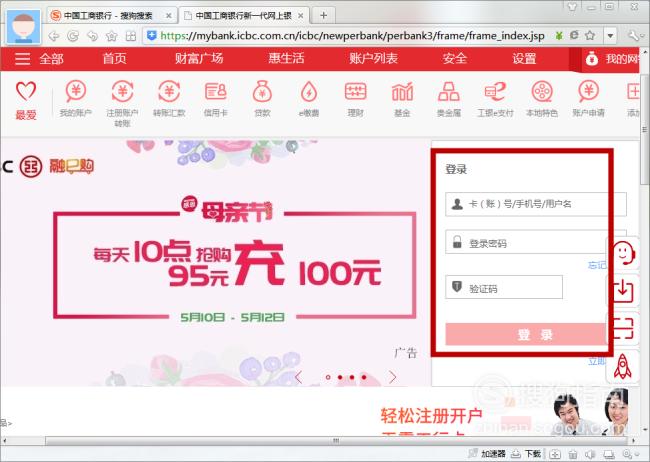Select the e缴费 payment droplet icon

(309, 91)
